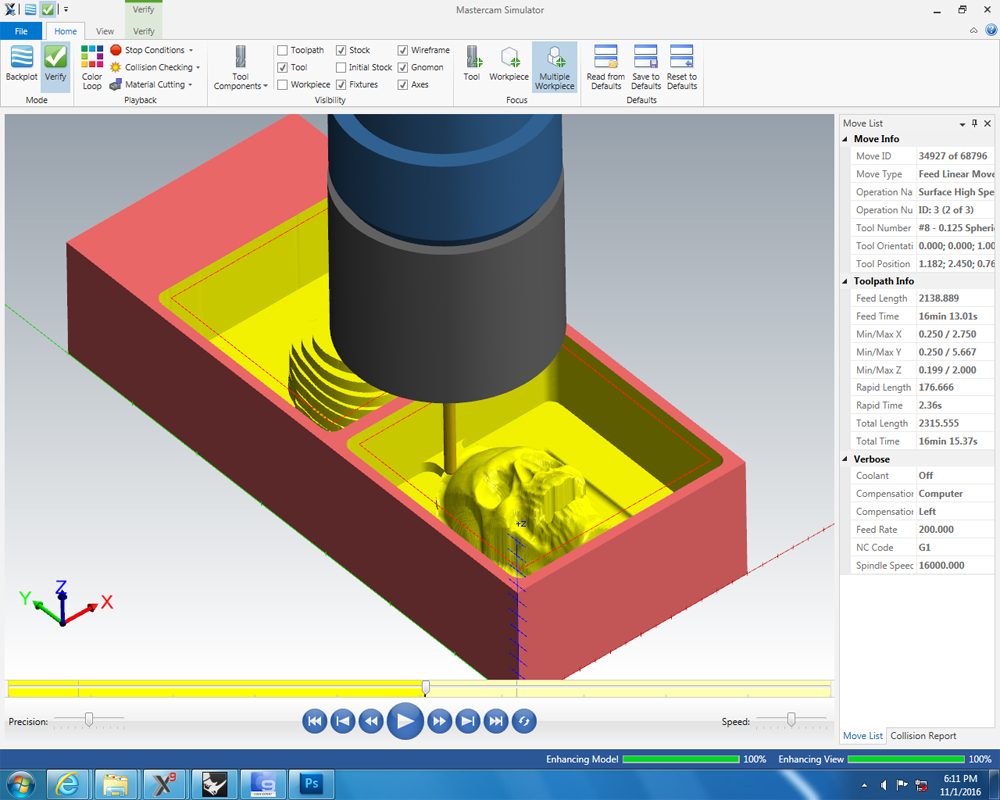Select Multiple Workpiece focus
The width and height of the screenshot is (1000, 800).
coord(555,68)
